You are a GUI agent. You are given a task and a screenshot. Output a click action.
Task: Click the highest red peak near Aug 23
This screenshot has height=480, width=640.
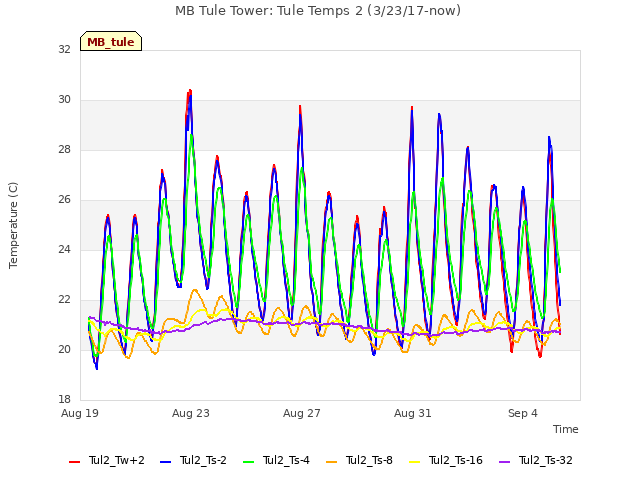click(190, 91)
